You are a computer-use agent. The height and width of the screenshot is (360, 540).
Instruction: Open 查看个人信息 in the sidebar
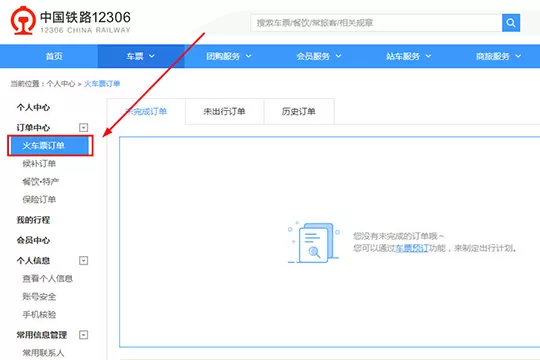[x=48, y=278]
